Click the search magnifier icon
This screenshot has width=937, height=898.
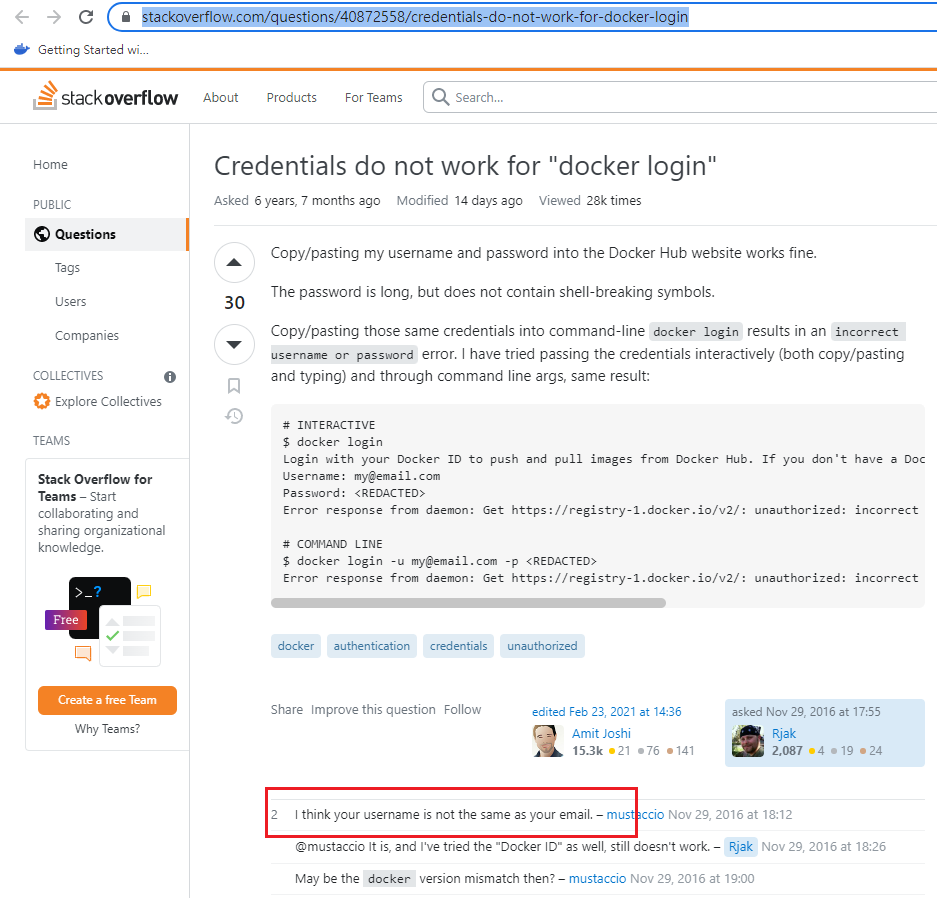[x=440, y=97]
